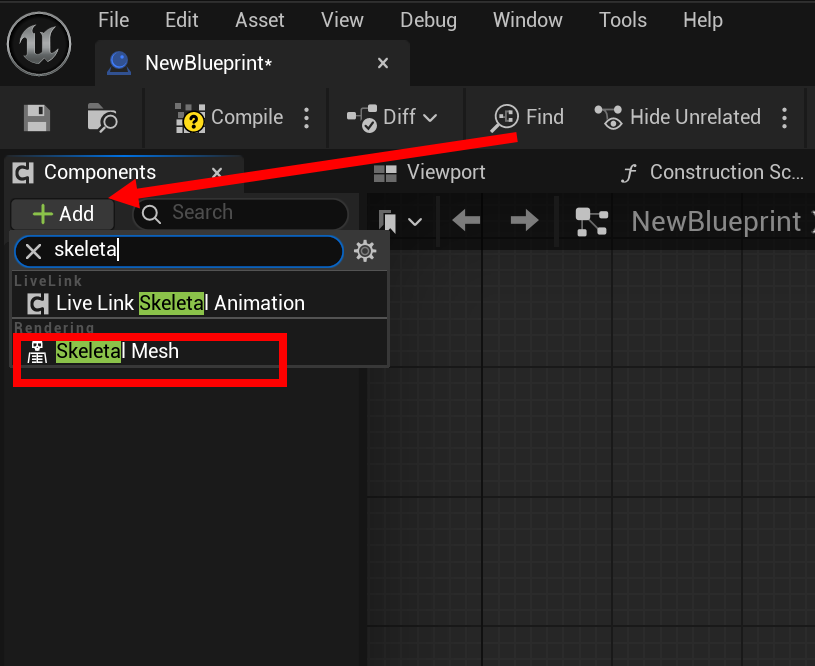Choose Live Link Skeletal Animation component

point(199,303)
